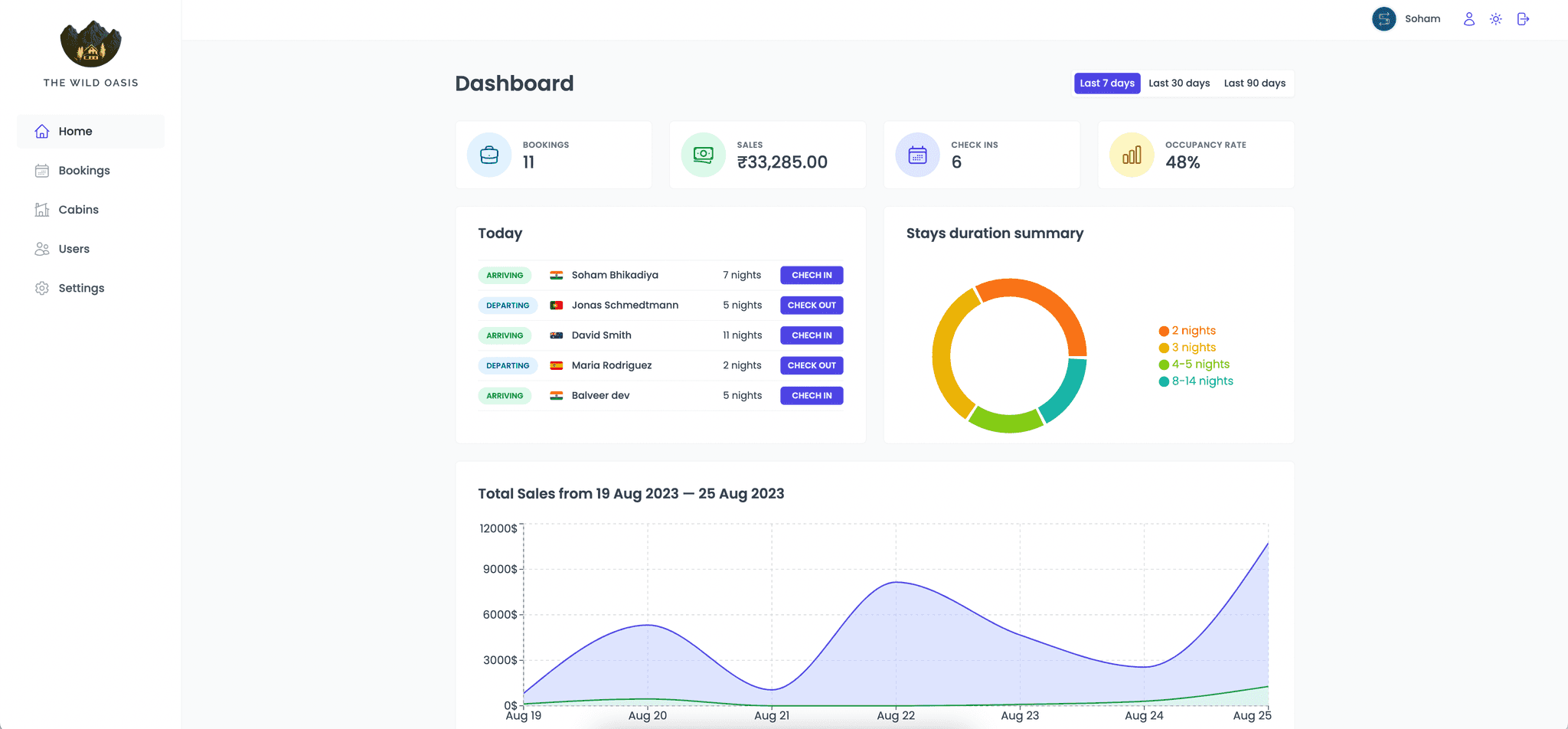Screen dimensions: 1568x729
Task: Switch to the Last 90 days filter
Action: click(x=1254, y=83)
